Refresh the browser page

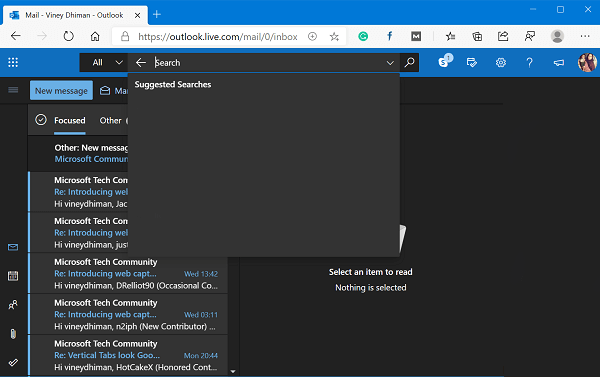coord(68,36)
